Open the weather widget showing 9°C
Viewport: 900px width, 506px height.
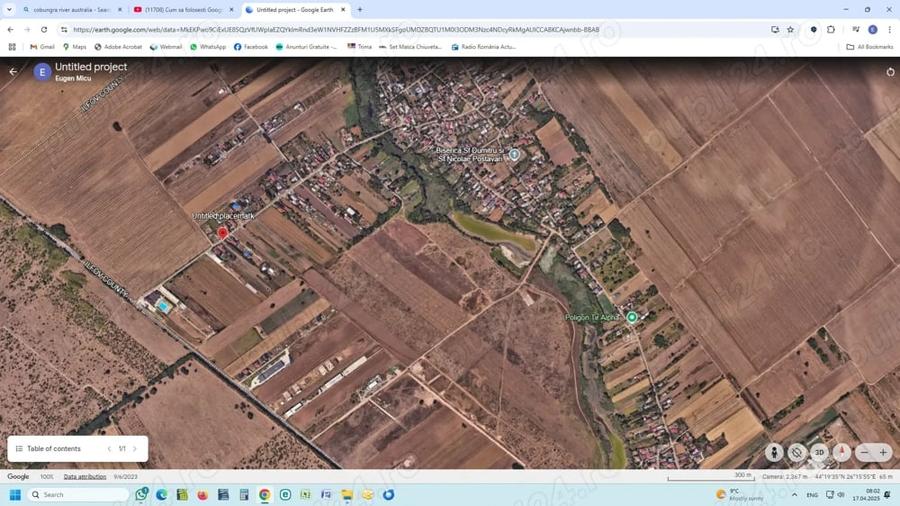coord(740,495)
